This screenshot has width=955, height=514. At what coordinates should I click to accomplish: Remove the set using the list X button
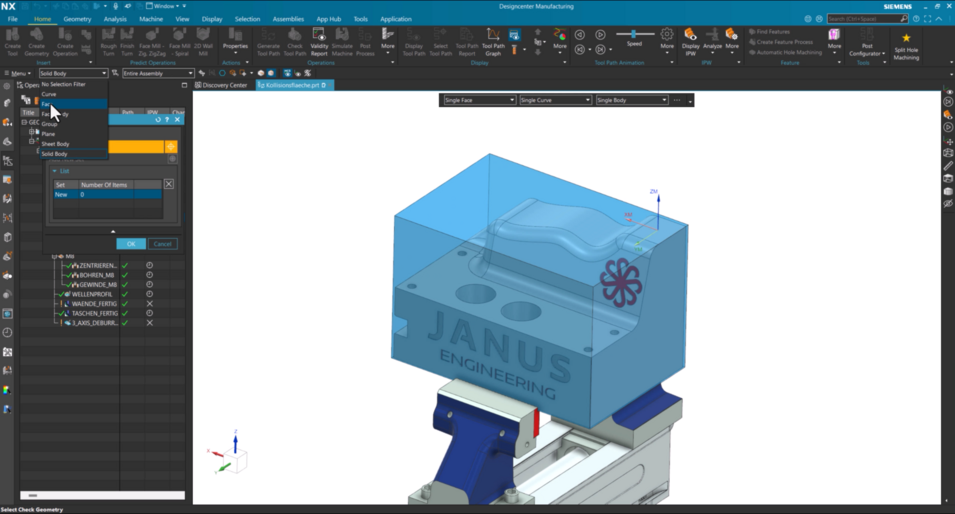coord(169,184)
